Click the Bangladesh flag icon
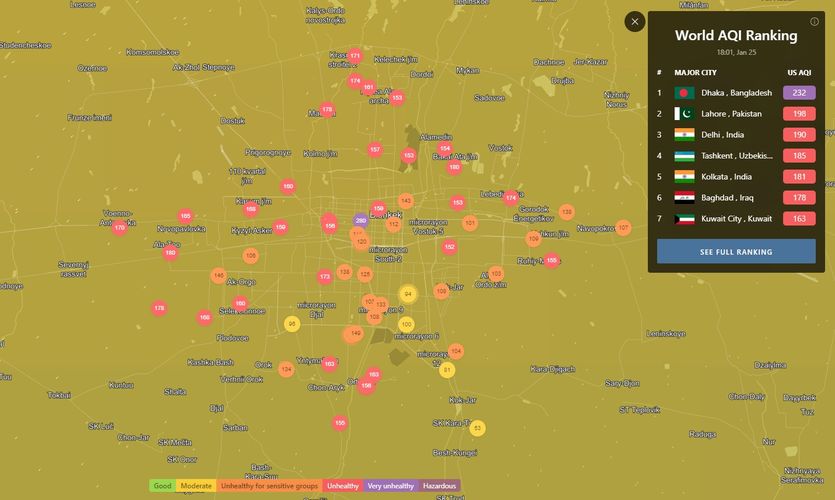The height and width of the screenshot is (500, 835). [684, 93]
